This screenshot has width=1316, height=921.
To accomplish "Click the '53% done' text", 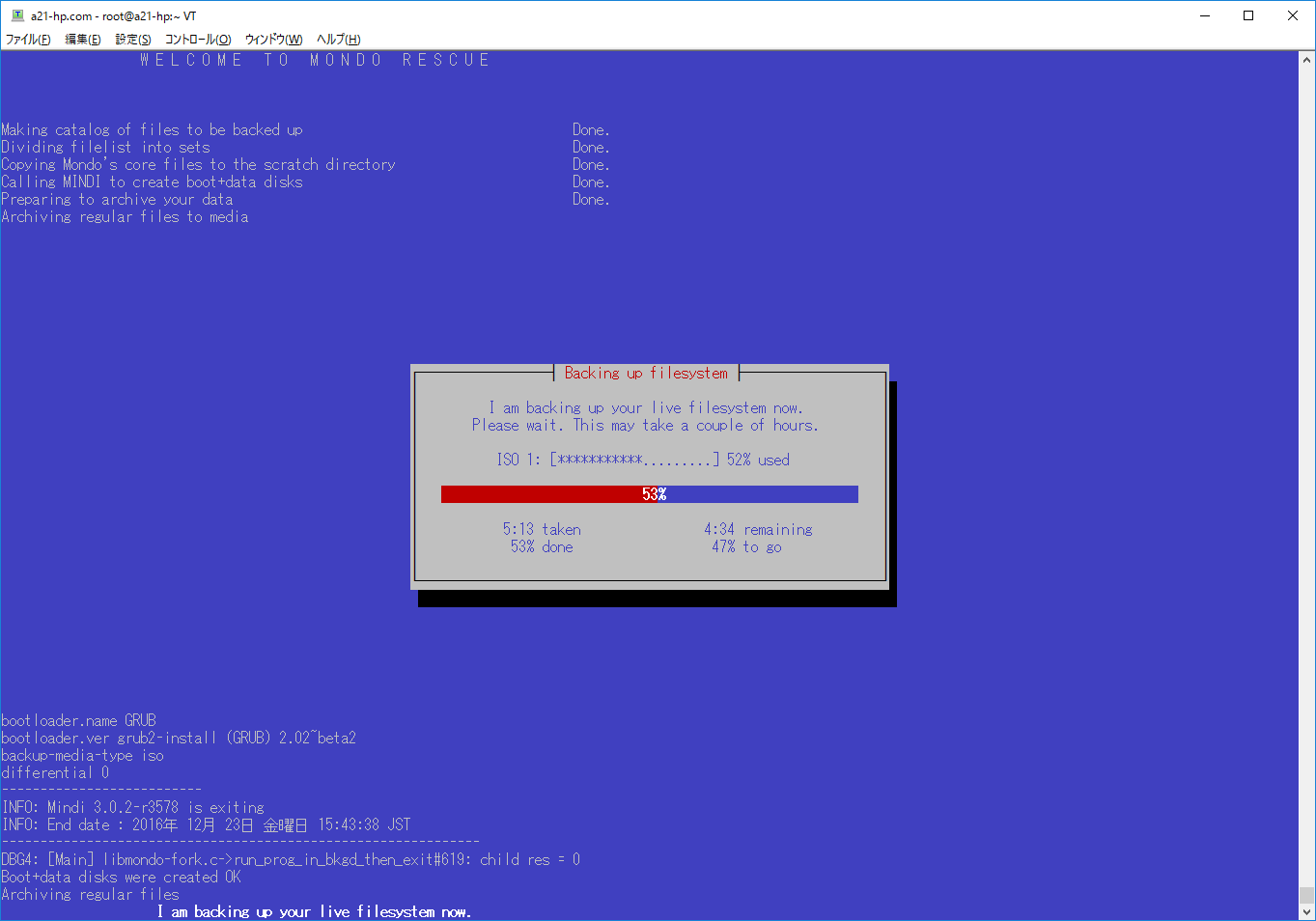I will 542,546.
